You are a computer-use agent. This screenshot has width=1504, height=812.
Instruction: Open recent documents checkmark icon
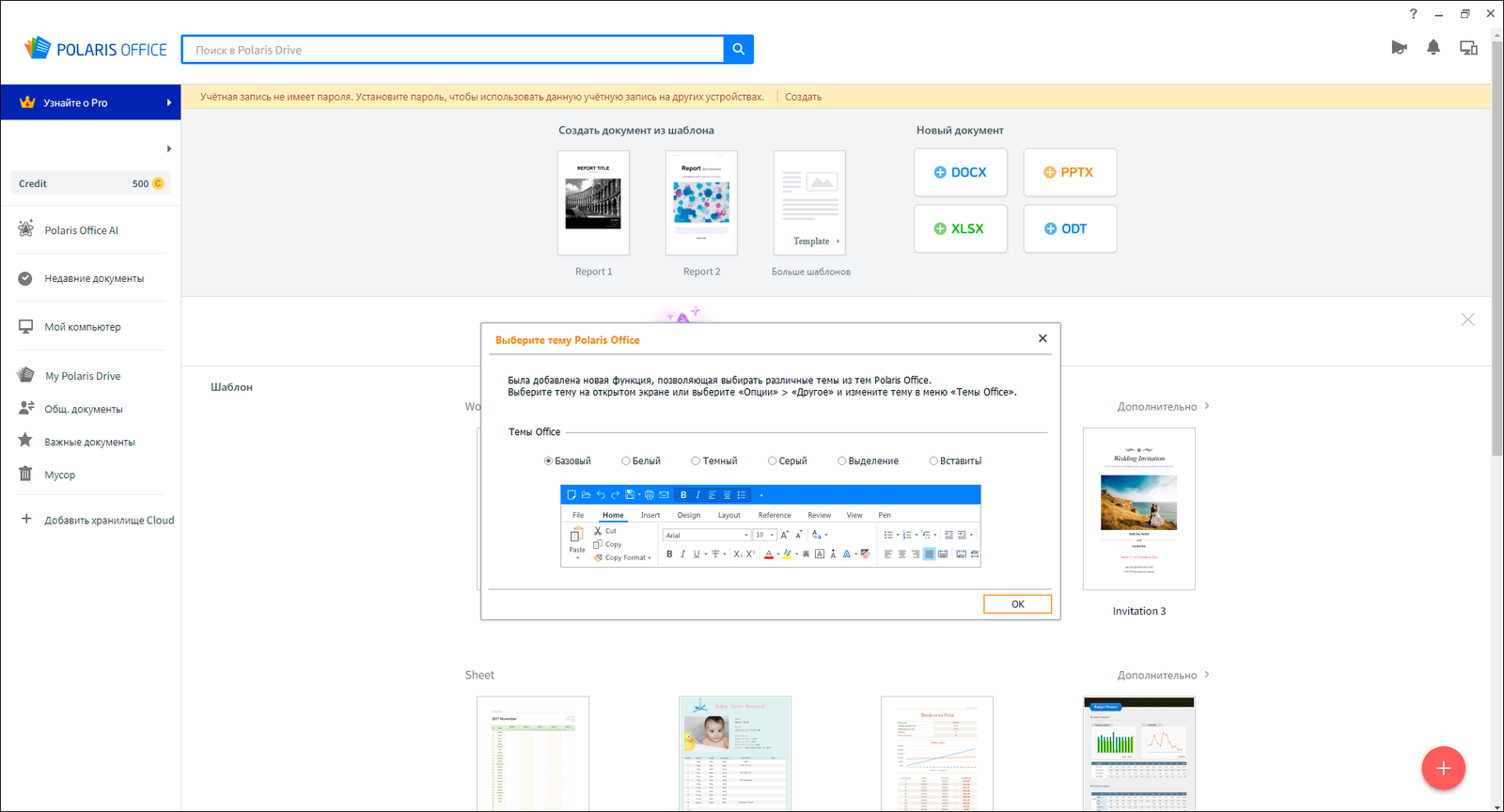coord(25,278)
